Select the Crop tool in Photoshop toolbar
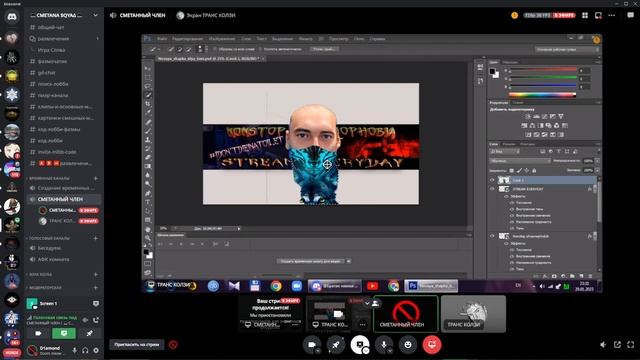The height and width of the screenshot is (360, 640). point(148,104)
